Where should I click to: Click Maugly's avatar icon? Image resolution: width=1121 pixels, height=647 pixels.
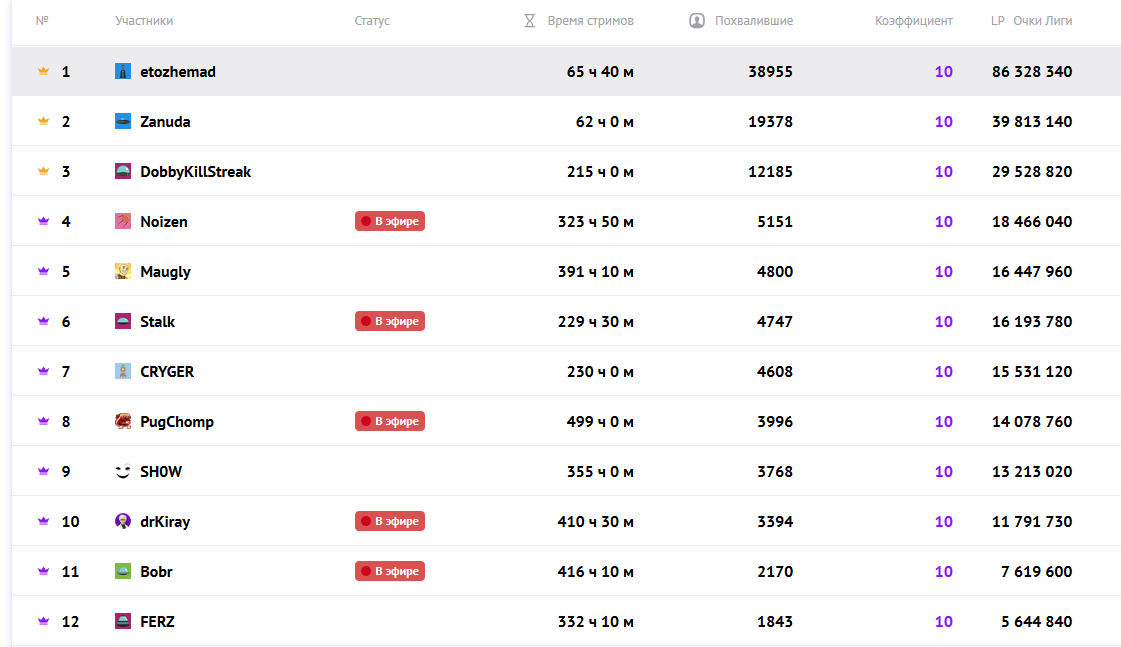123,272
